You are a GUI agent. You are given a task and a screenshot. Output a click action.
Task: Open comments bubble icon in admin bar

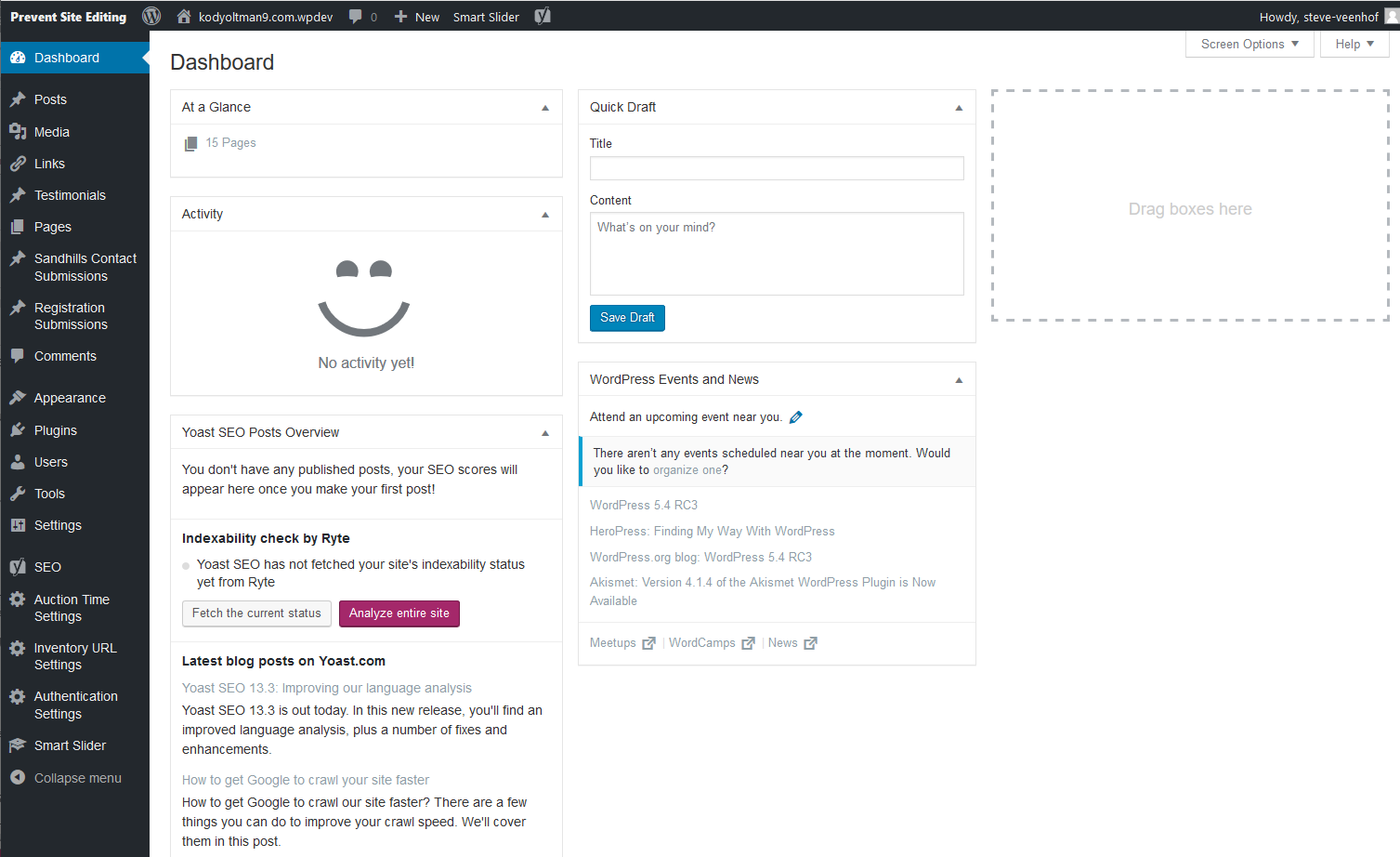click(x=355, y=17)
